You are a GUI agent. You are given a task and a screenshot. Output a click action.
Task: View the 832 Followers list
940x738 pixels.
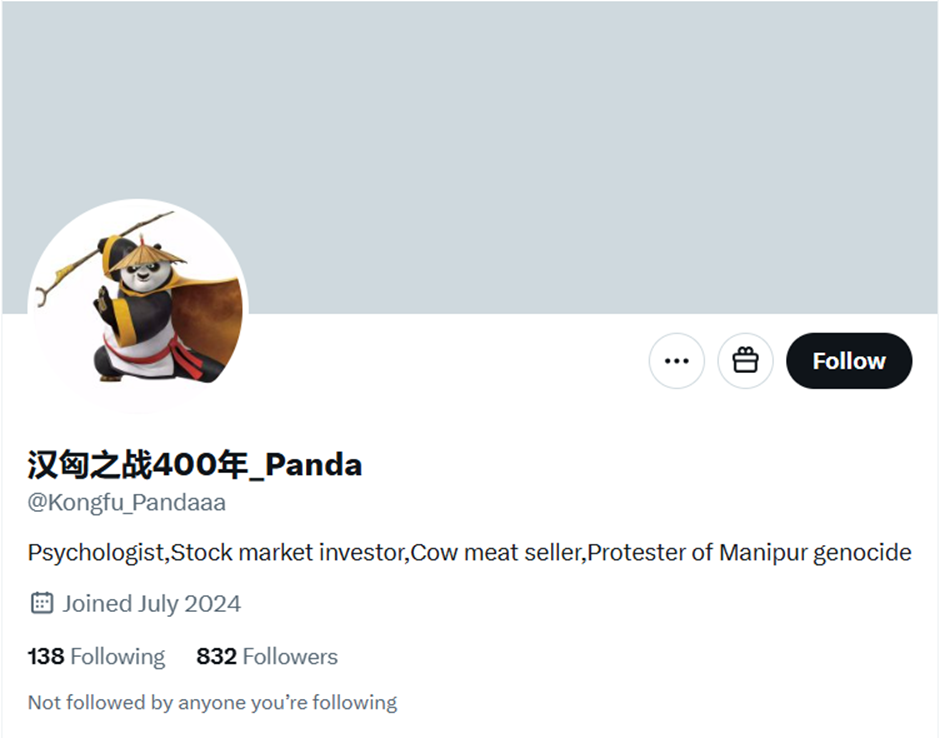[267, 656]
